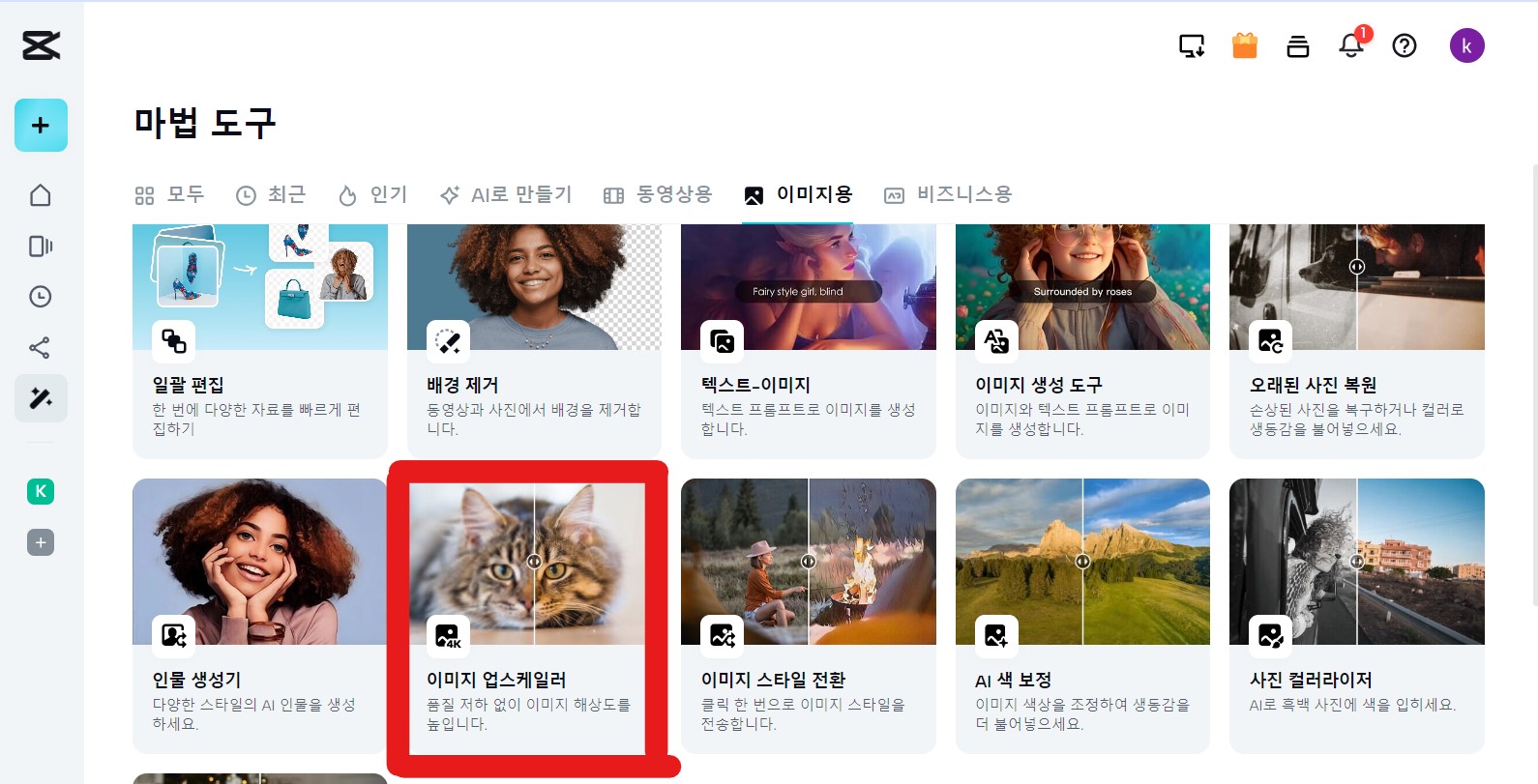Image resolution: width=1538 pixels, height=784 pixels.
Task: Click the 이미지 생성 도구 icon
Action: coord(996,340)
